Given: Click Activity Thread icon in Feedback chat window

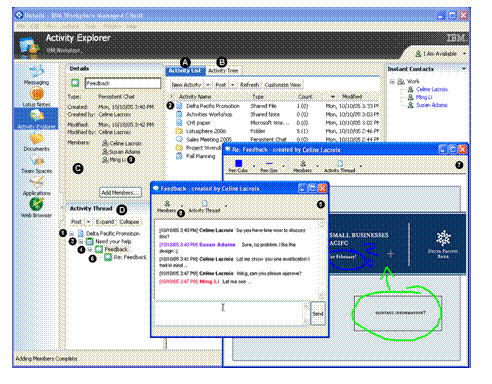Looking at the screenshot, I should (204, 203).
